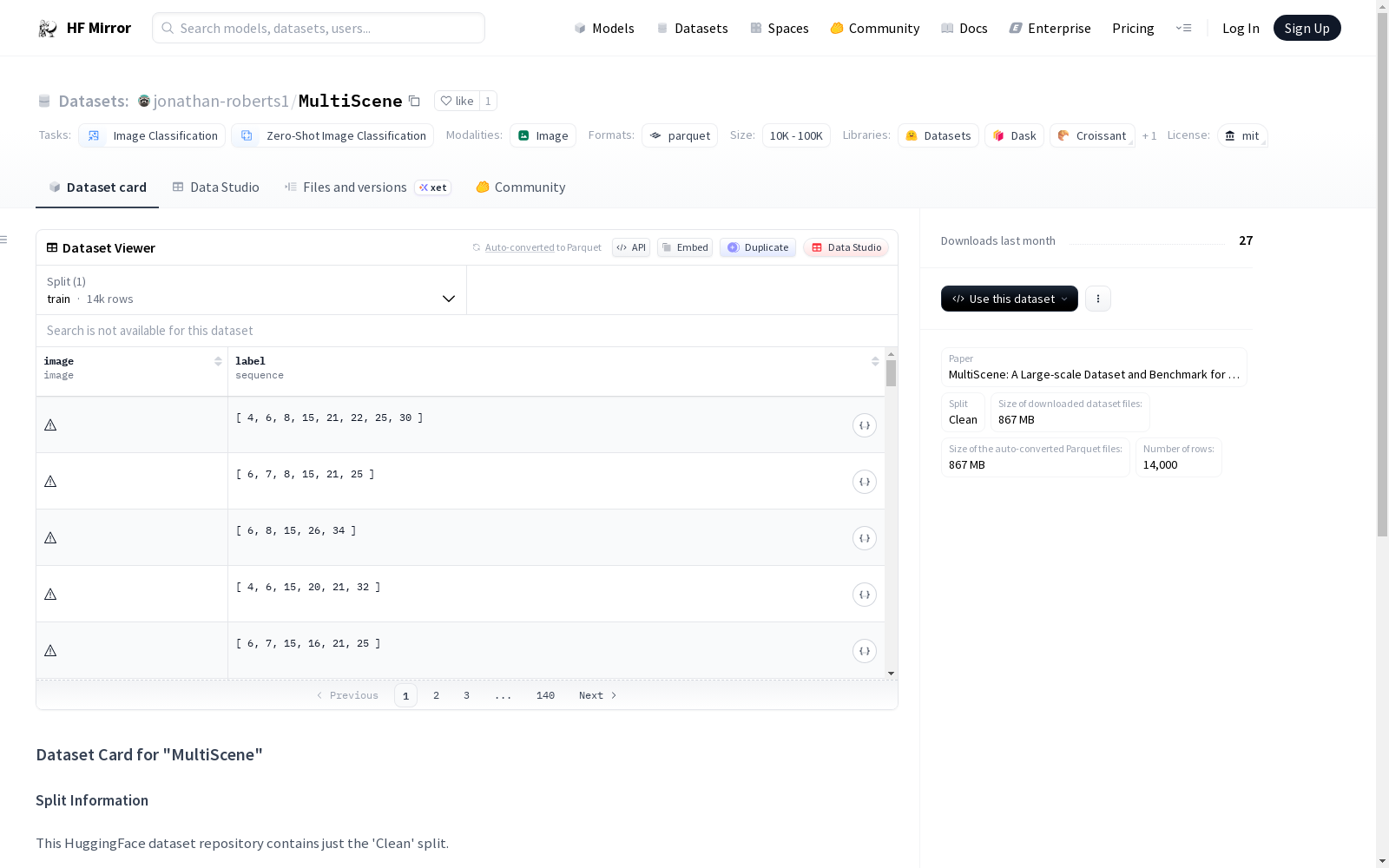Screen dimensions: 1389x868
Task: Expand the JSON view for row 6, 8, 15, 26, 34
Action: [865, 538]
